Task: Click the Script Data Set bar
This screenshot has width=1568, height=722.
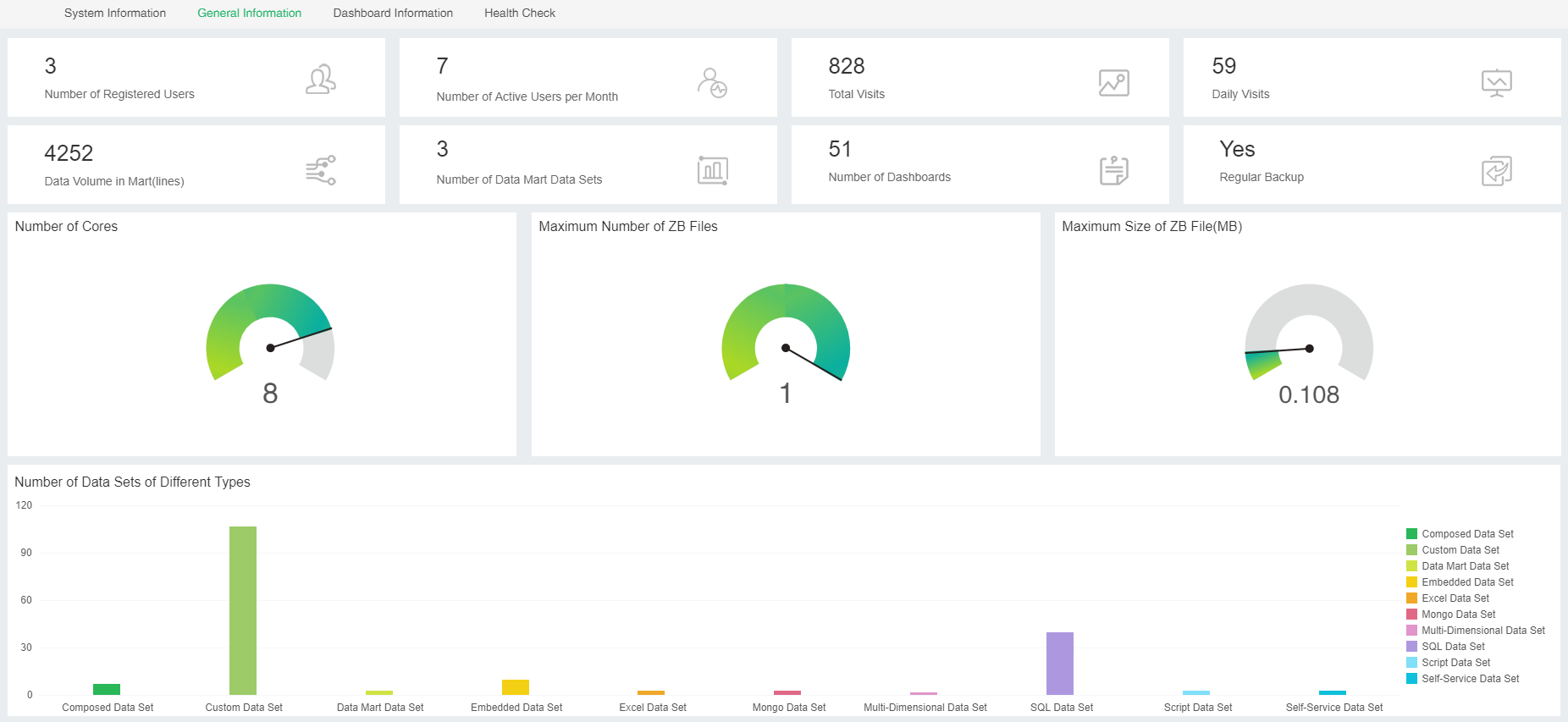Action: (x=1196, y=692)
